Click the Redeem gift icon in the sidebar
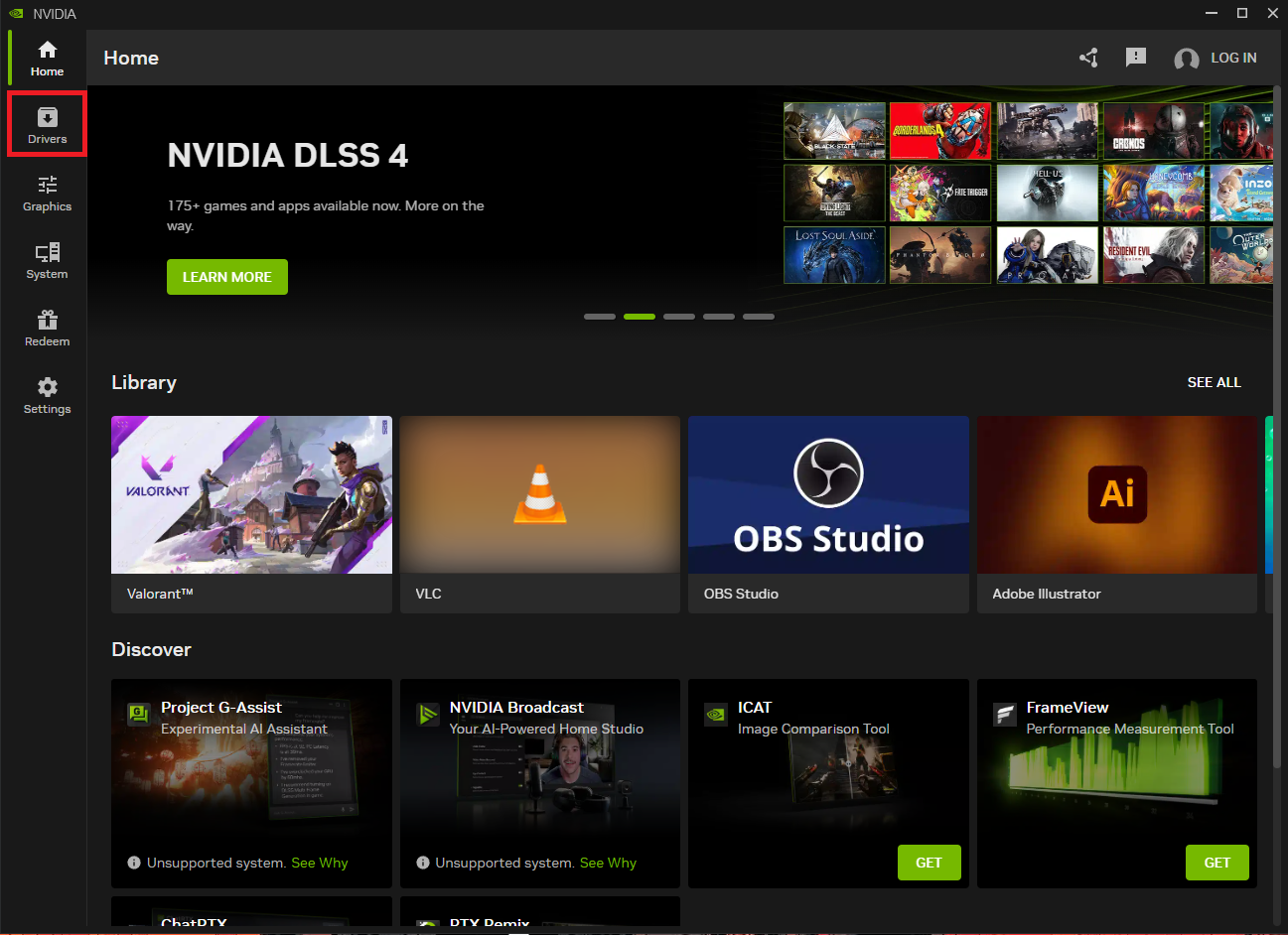Viewport: 1288px width, 935px height. 47,328
